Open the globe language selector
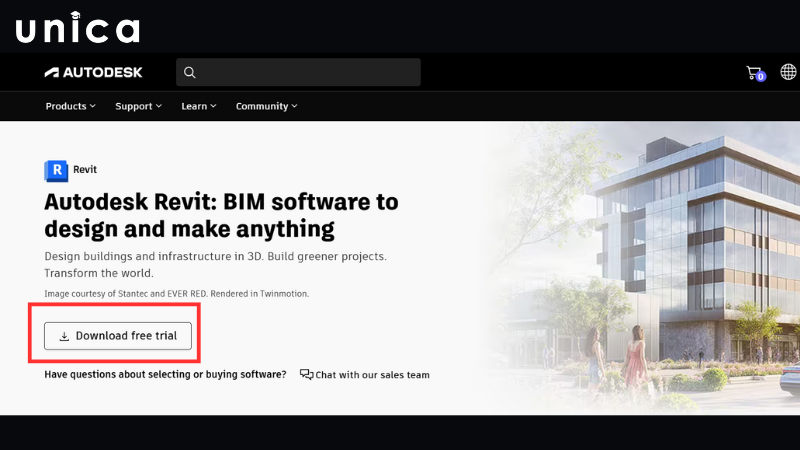Screen dimensions: 800x450 pos(788,72)
